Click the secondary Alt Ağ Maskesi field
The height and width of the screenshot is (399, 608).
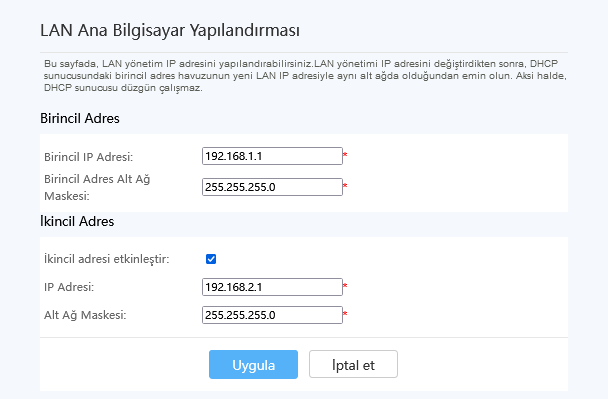tap(272, 315)
